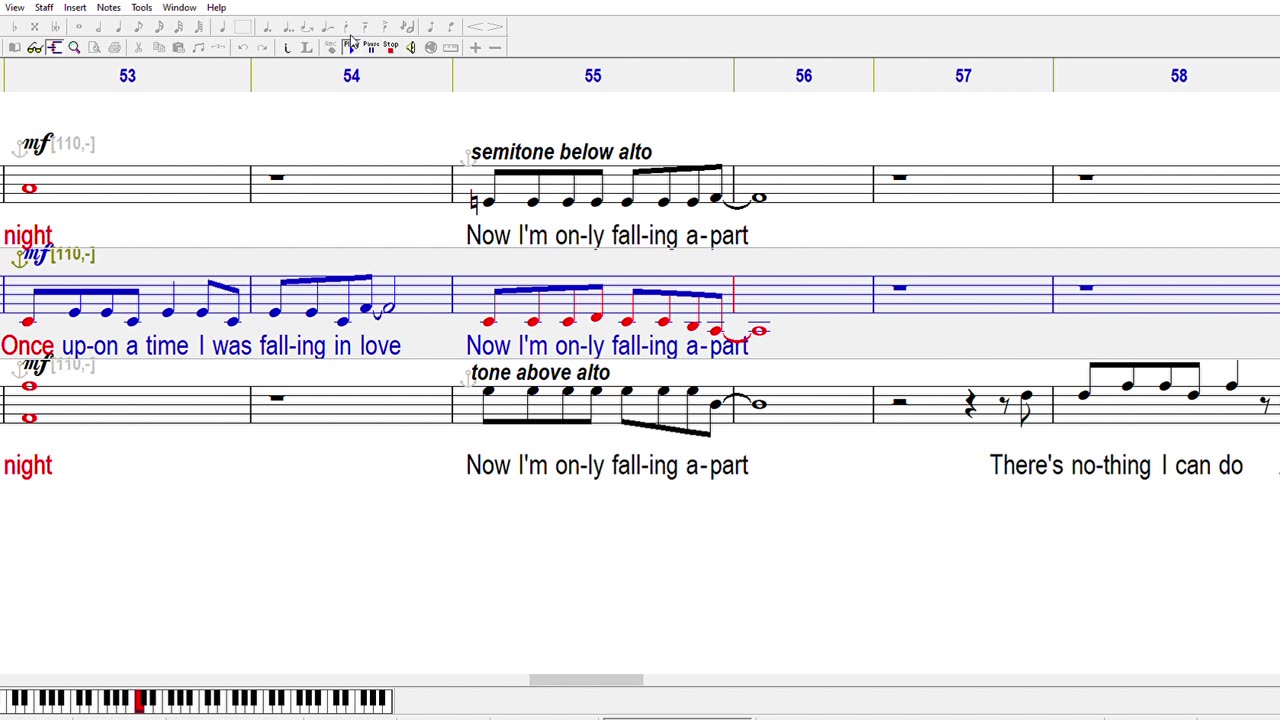This screenshot has height=720, width=1280.
Task: Click the glasses viewer mode icon
Action: pyautogui.click(x=34, y=47)
